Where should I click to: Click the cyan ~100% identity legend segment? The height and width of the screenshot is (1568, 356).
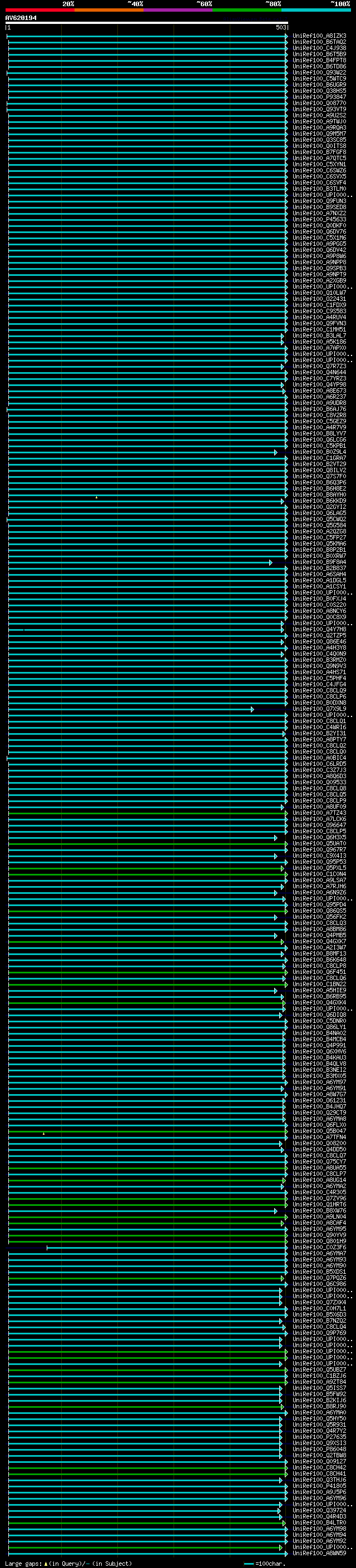(x=317, y=10)
